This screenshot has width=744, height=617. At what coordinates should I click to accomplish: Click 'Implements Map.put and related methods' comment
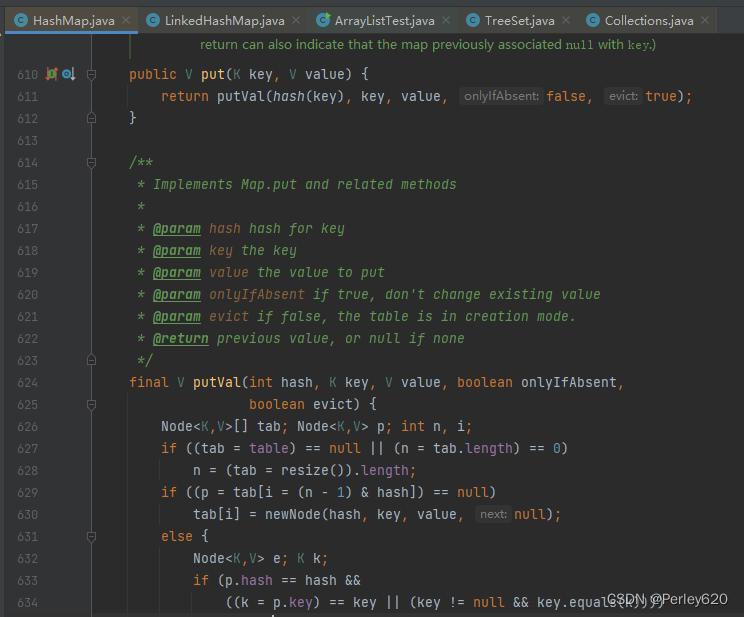tap(305, 185)
